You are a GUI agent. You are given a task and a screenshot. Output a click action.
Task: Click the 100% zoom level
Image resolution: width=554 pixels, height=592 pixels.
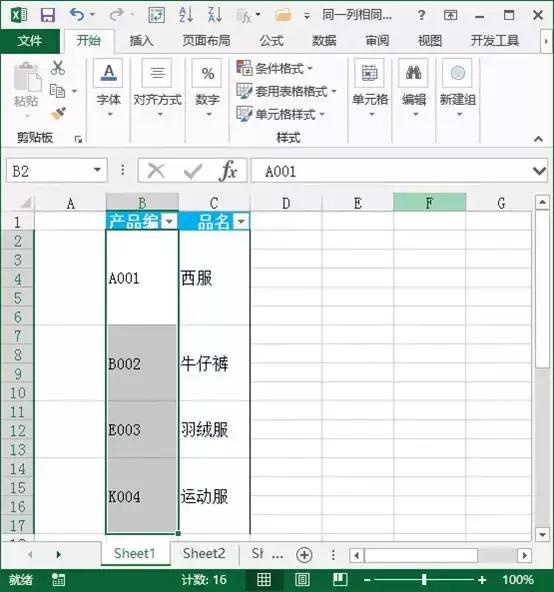(x=518, y=580)
